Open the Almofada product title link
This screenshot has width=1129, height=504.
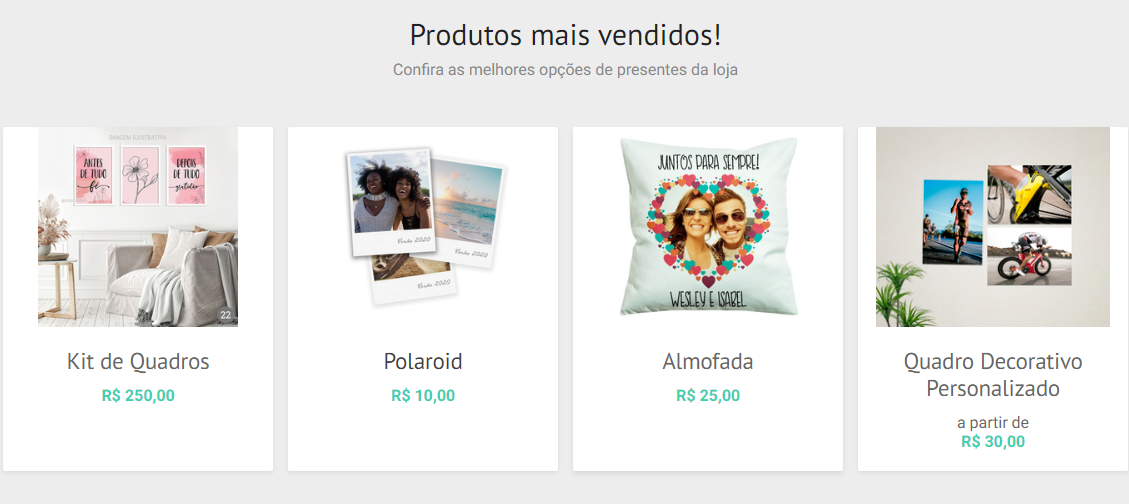[708, 361]
